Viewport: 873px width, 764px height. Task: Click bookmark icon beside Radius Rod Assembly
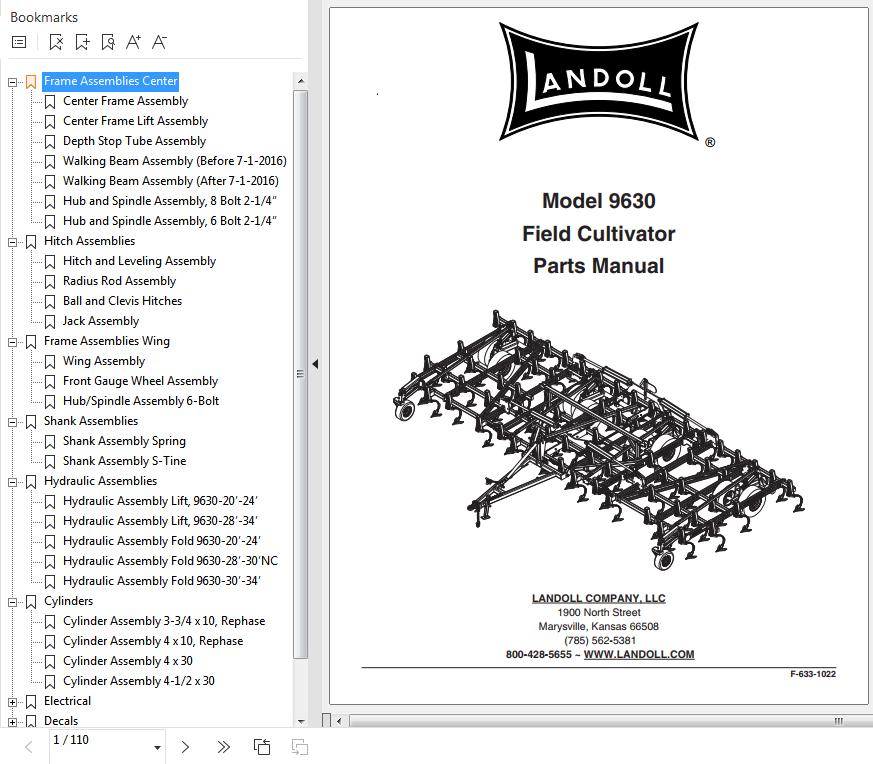pos(50,282)
